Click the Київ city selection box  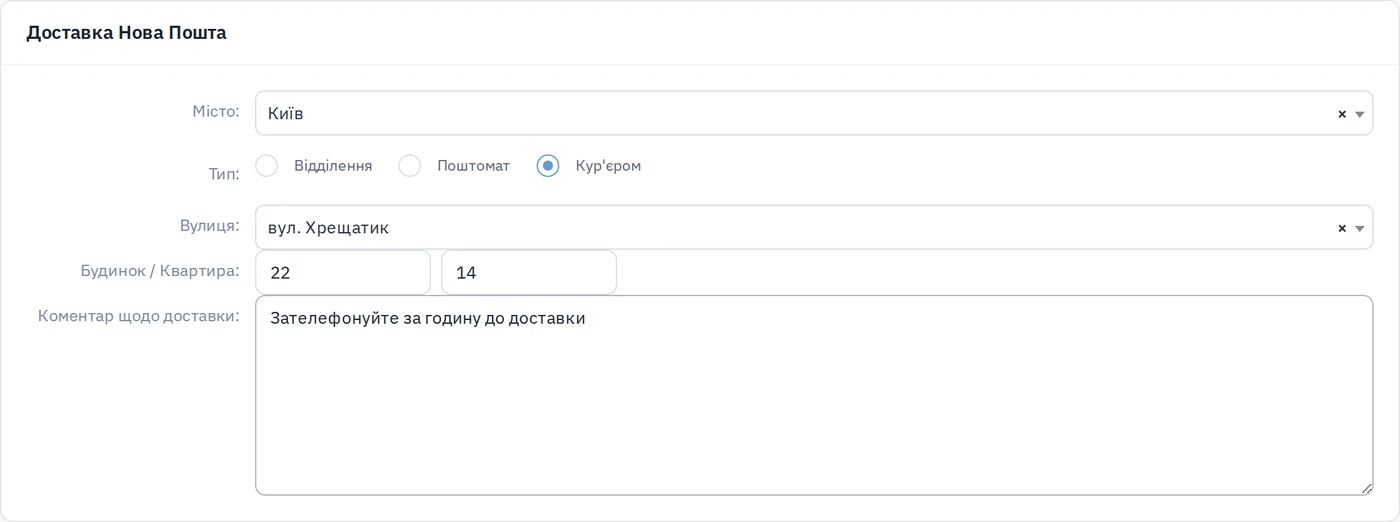tap(814, 113)
